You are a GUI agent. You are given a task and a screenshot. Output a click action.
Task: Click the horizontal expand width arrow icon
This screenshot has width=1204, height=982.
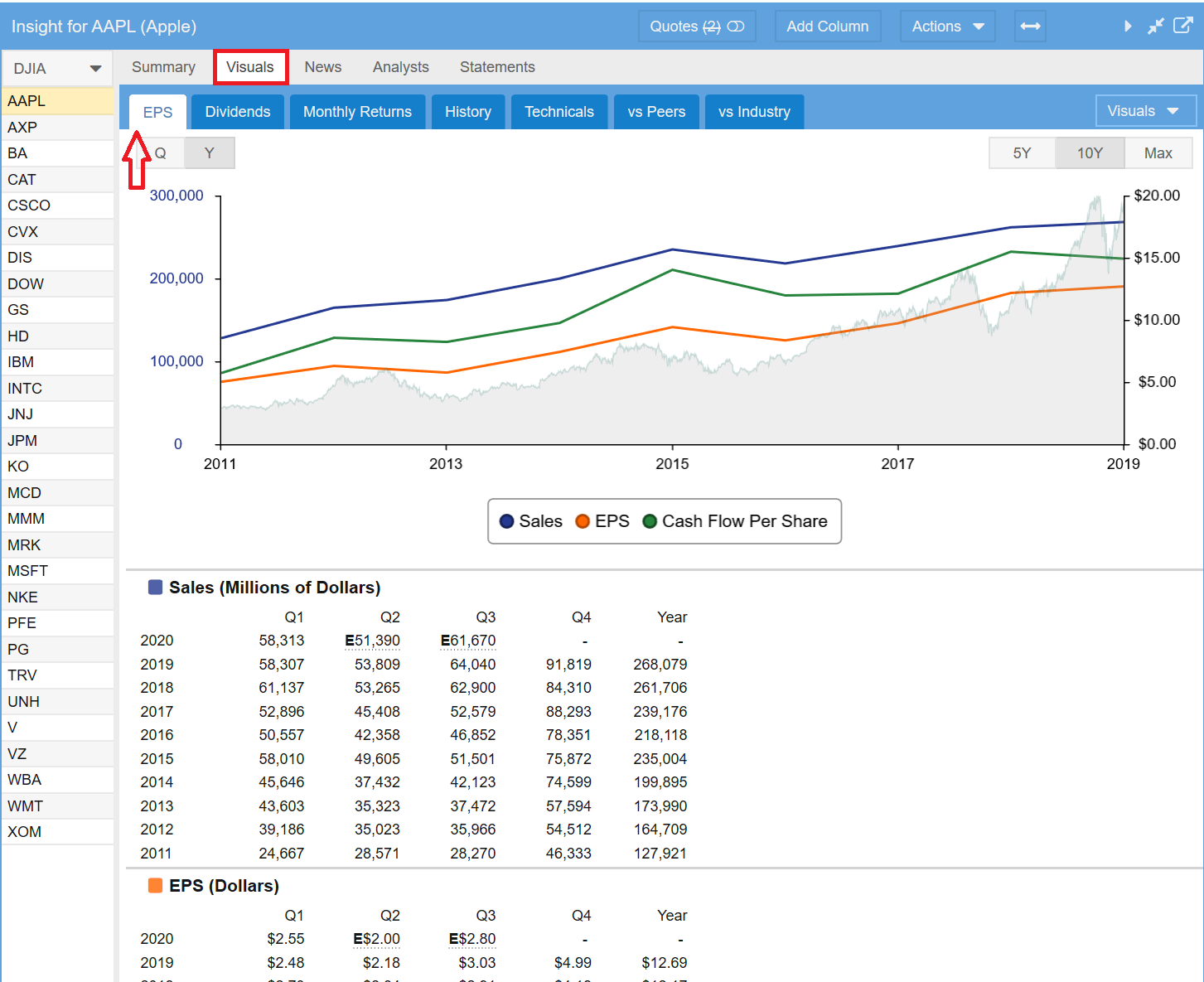coord(1030,27)
